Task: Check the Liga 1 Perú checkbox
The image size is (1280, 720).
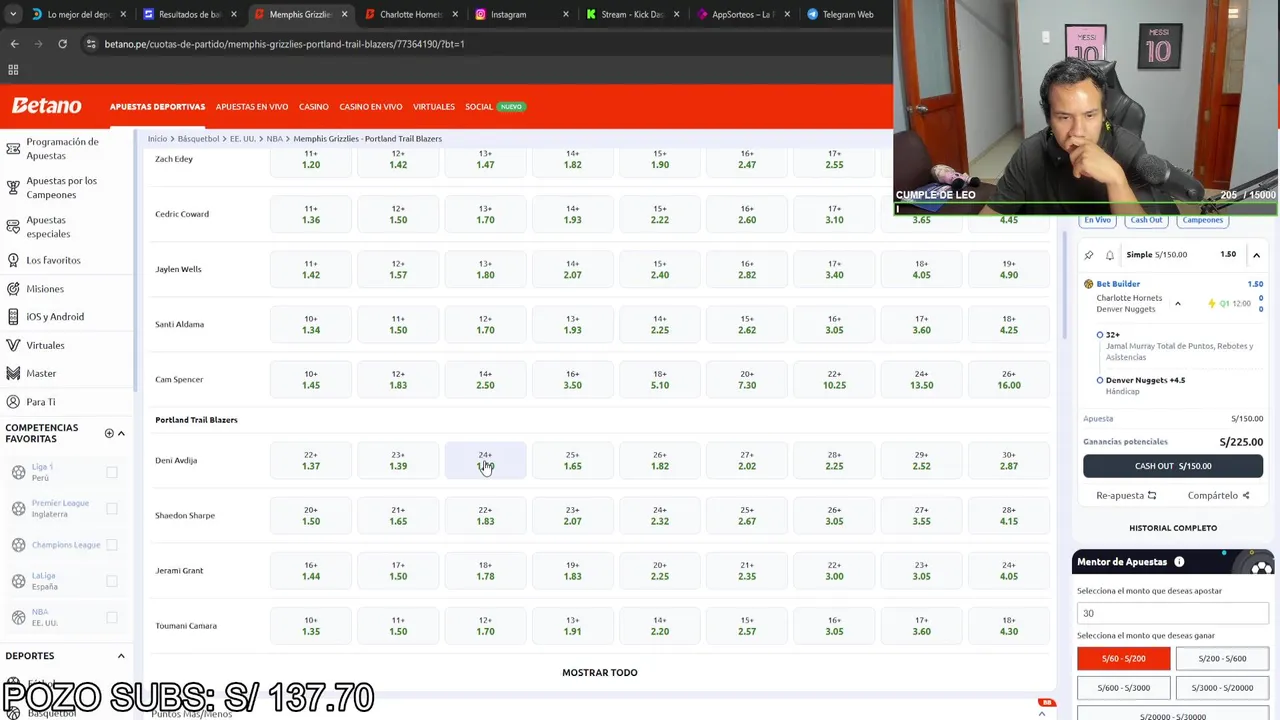Action: [x=112, y=472]
